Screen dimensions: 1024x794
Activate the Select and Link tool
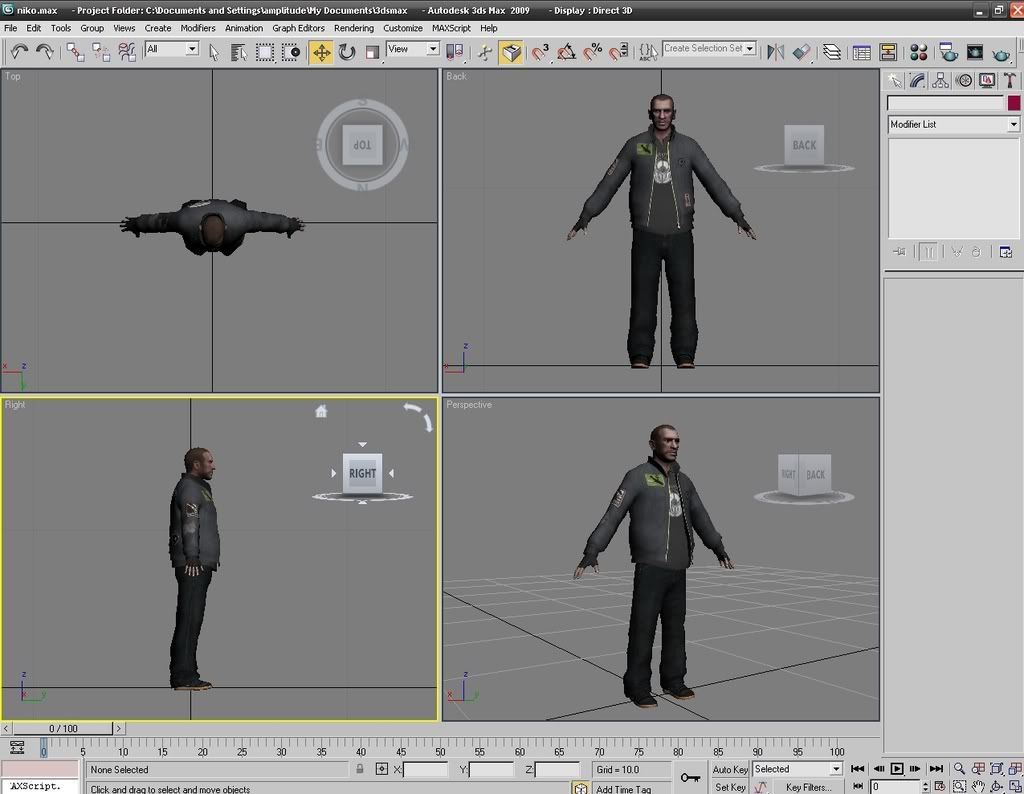pyautogui.click(x=75, y=52)
